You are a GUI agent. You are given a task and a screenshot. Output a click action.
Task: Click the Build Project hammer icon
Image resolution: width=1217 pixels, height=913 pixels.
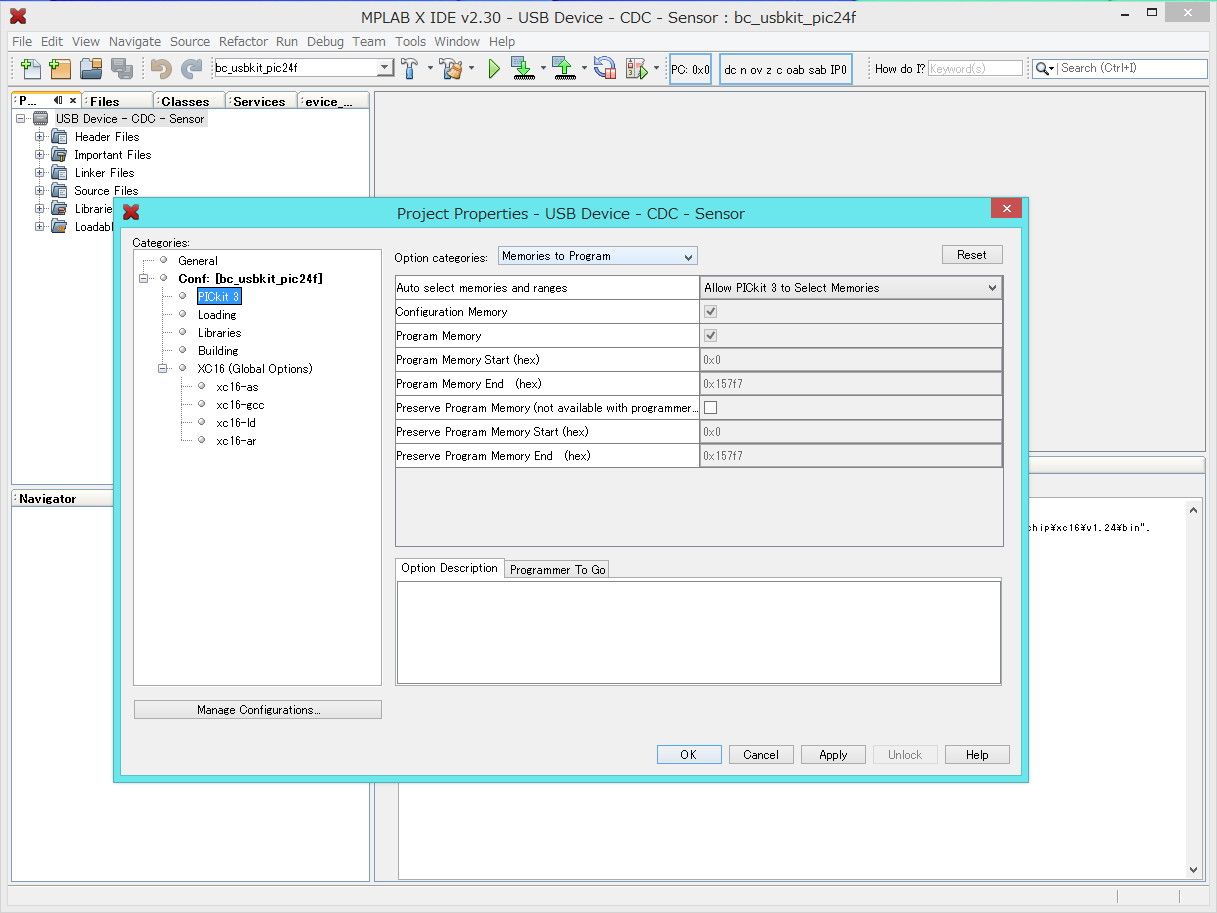[410, 68]
